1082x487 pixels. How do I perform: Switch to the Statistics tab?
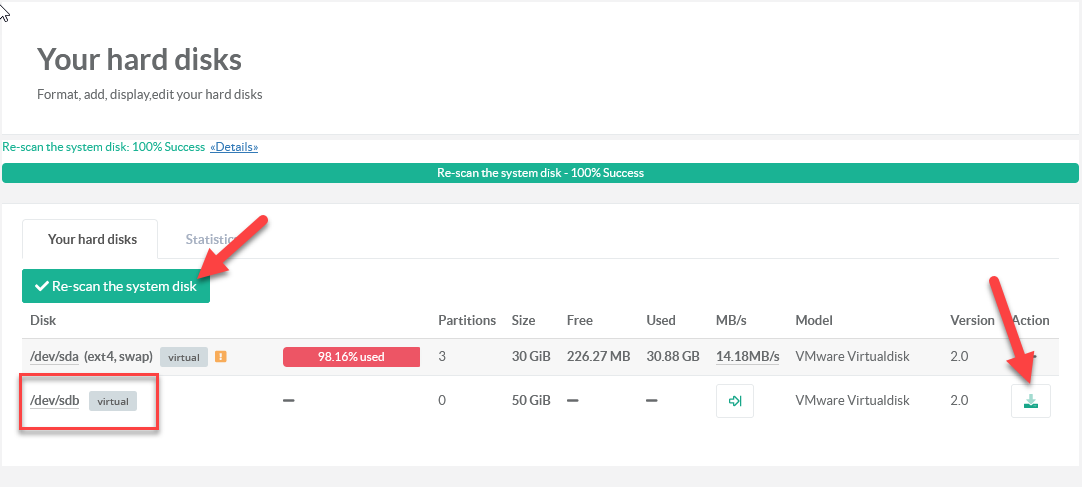(x=208, y=240)
